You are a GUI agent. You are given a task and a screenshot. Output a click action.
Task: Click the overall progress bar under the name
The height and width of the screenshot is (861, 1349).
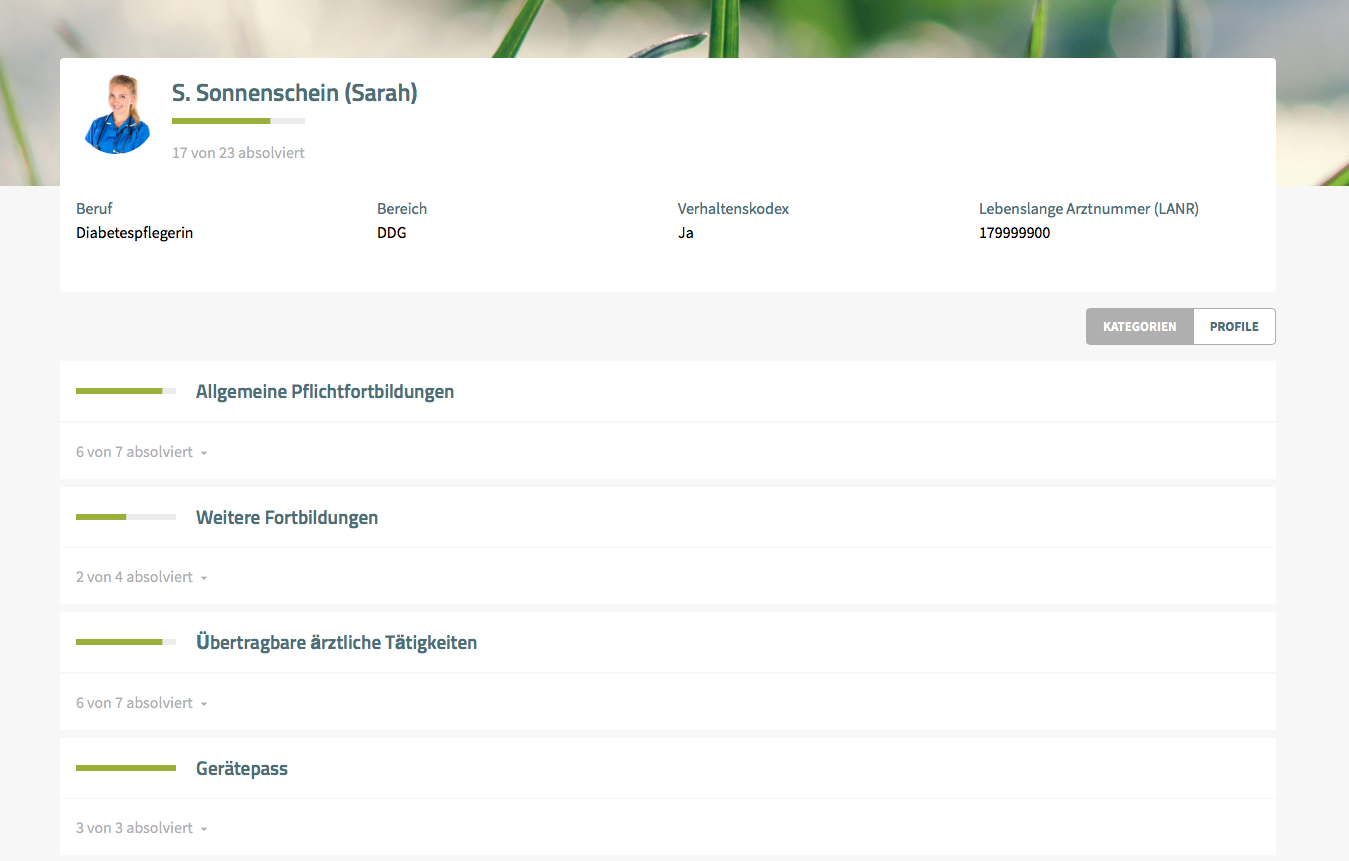point(238,121)
